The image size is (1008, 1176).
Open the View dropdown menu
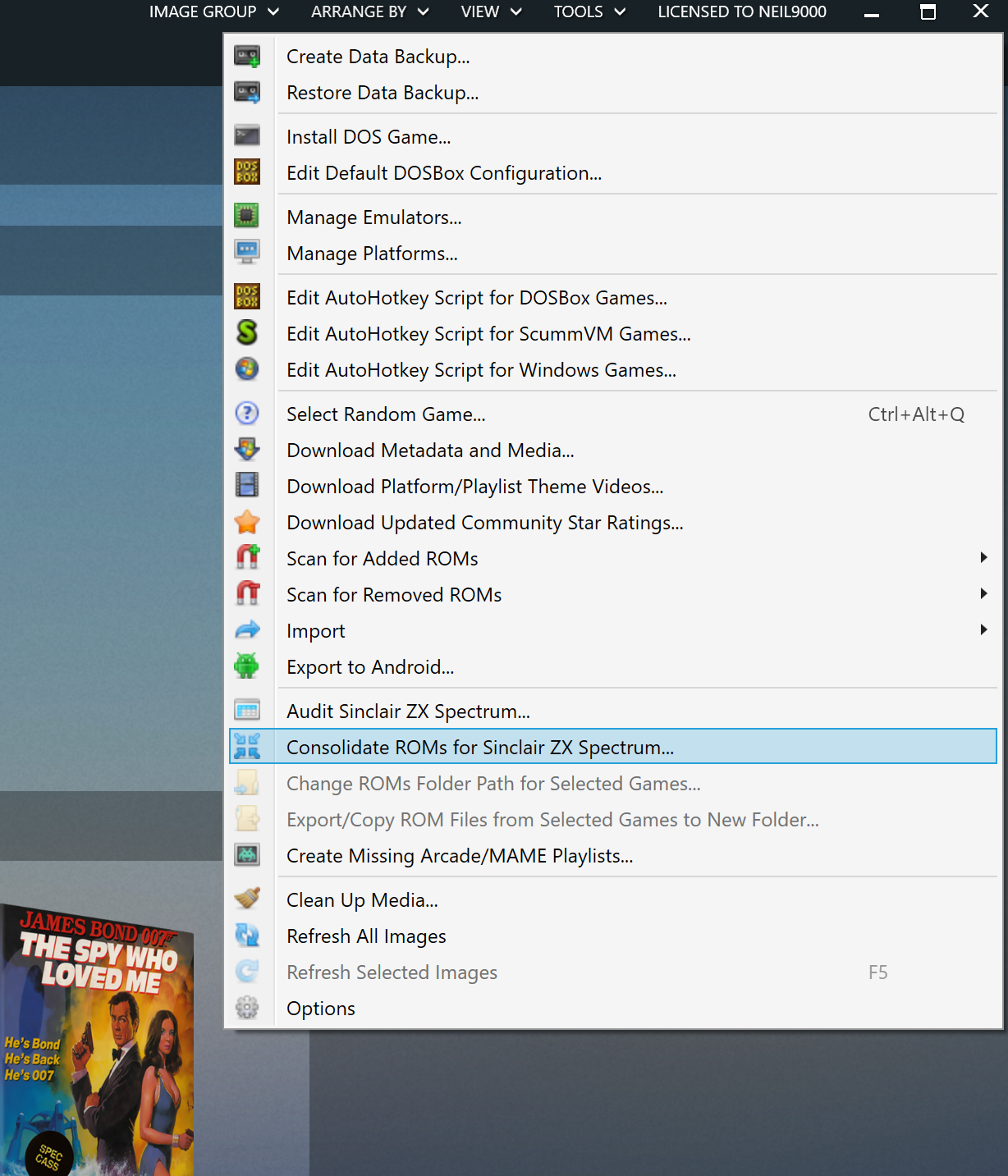491,11
